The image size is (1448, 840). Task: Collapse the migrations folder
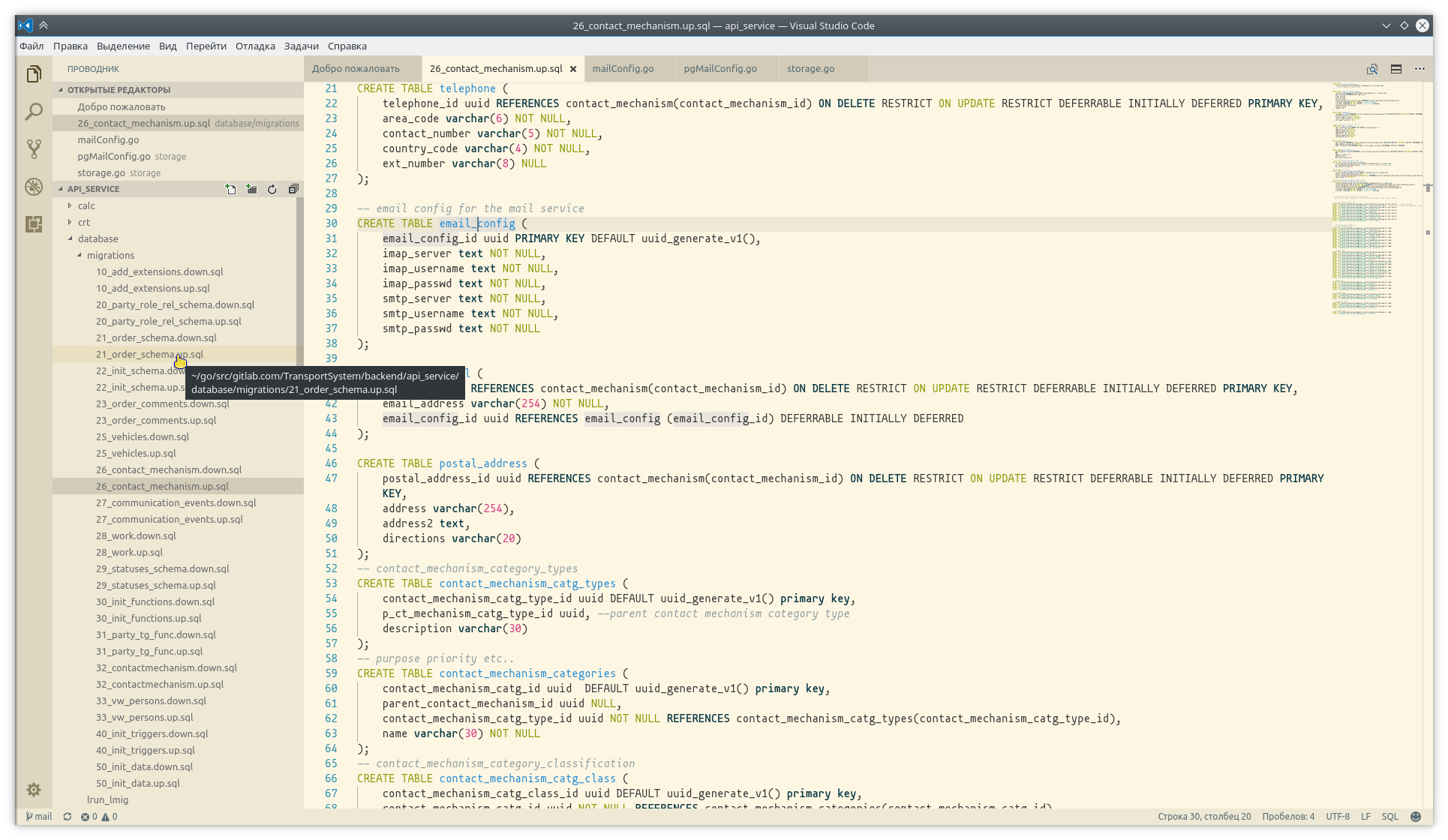click(x=110, y=255)
